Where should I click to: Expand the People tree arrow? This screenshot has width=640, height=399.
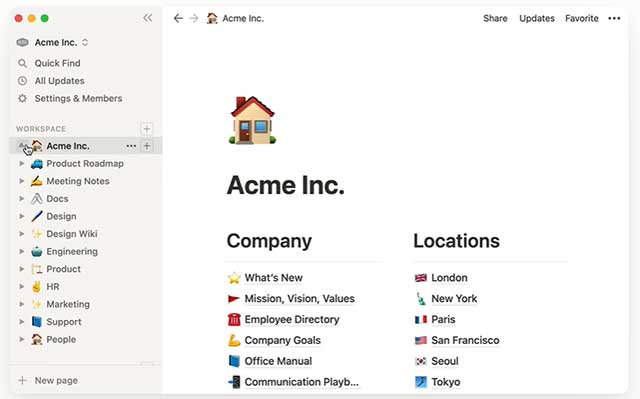pos(22,339)
